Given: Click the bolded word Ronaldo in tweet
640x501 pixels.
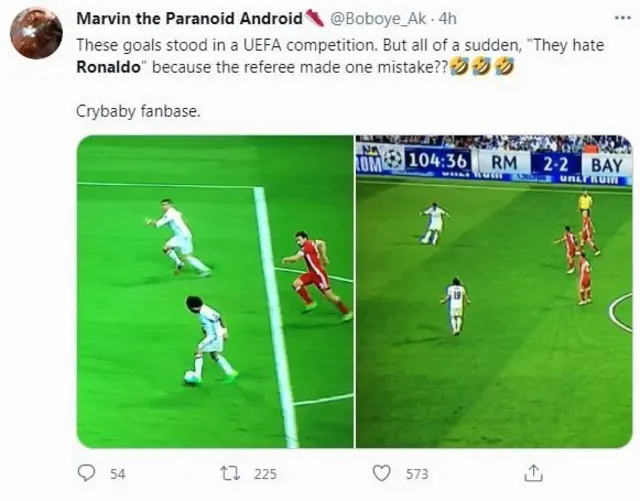Looking at the screenshot, I should pos(109,67).
